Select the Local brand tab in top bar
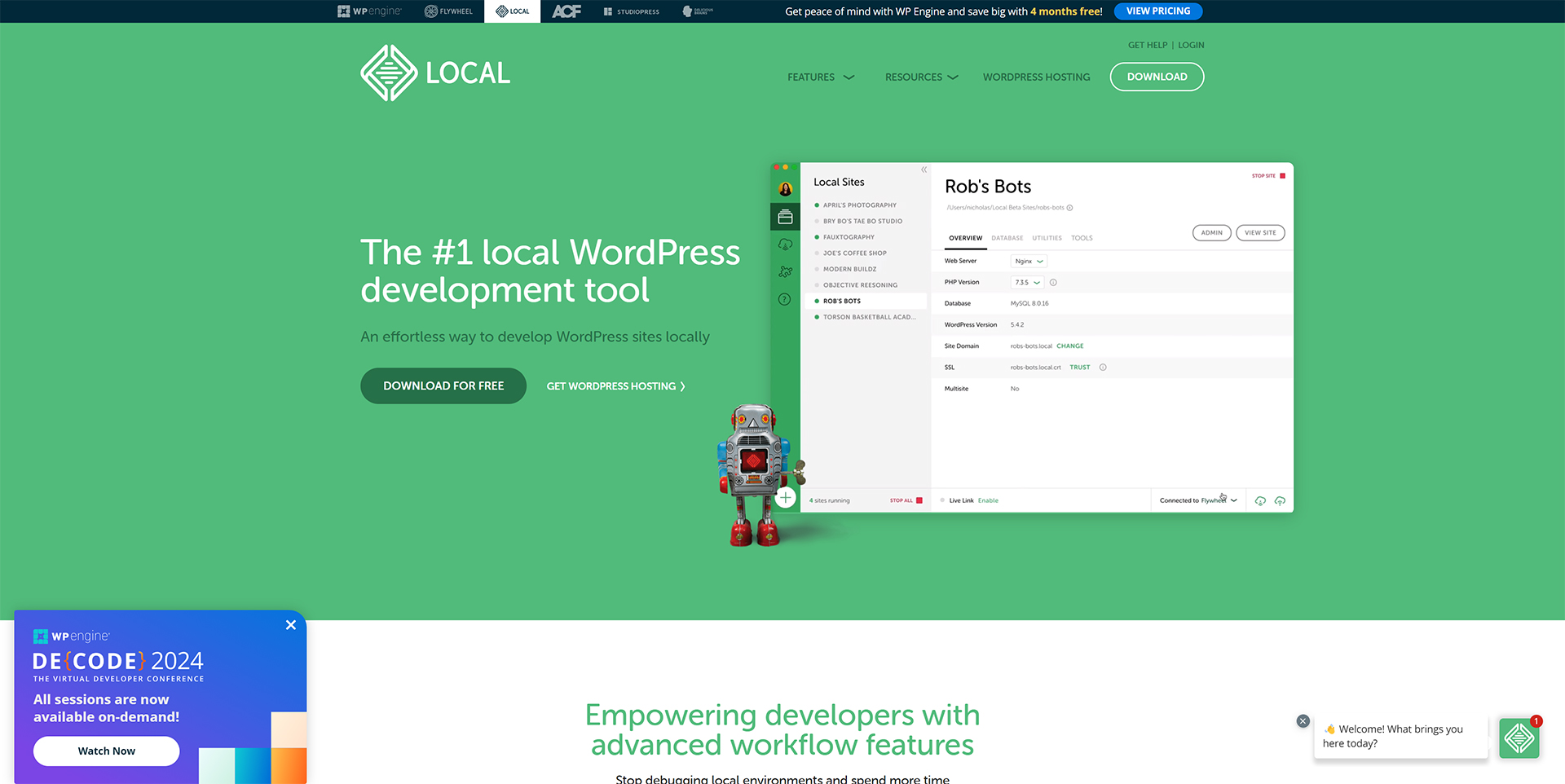Viewport: 1565px width, 784px height. coord(513,11)
